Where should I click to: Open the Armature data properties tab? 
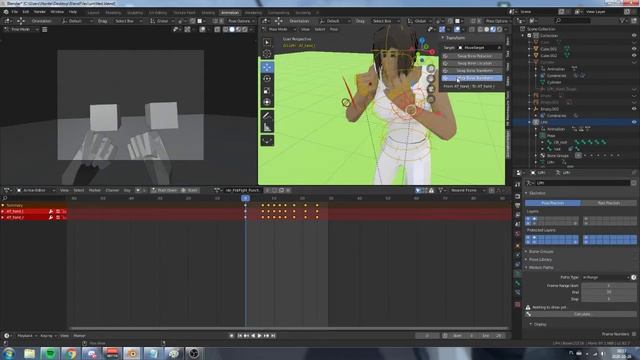pos(518,273)
